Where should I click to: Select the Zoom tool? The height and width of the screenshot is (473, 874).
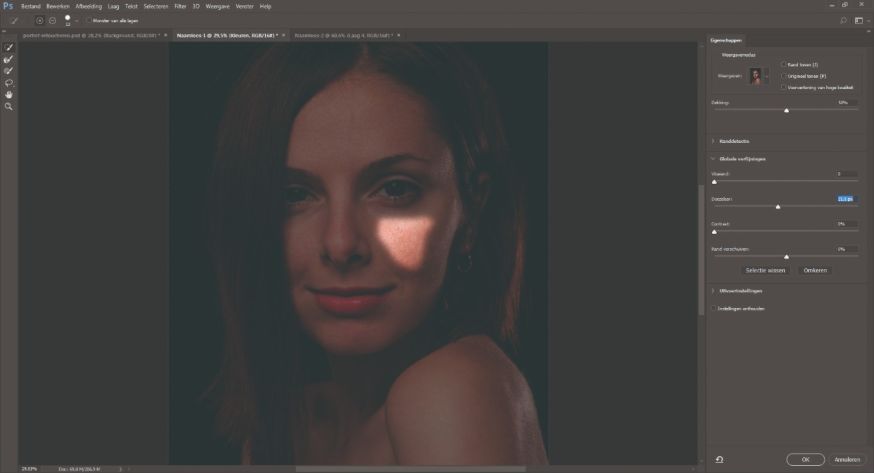tap(9, 106)
